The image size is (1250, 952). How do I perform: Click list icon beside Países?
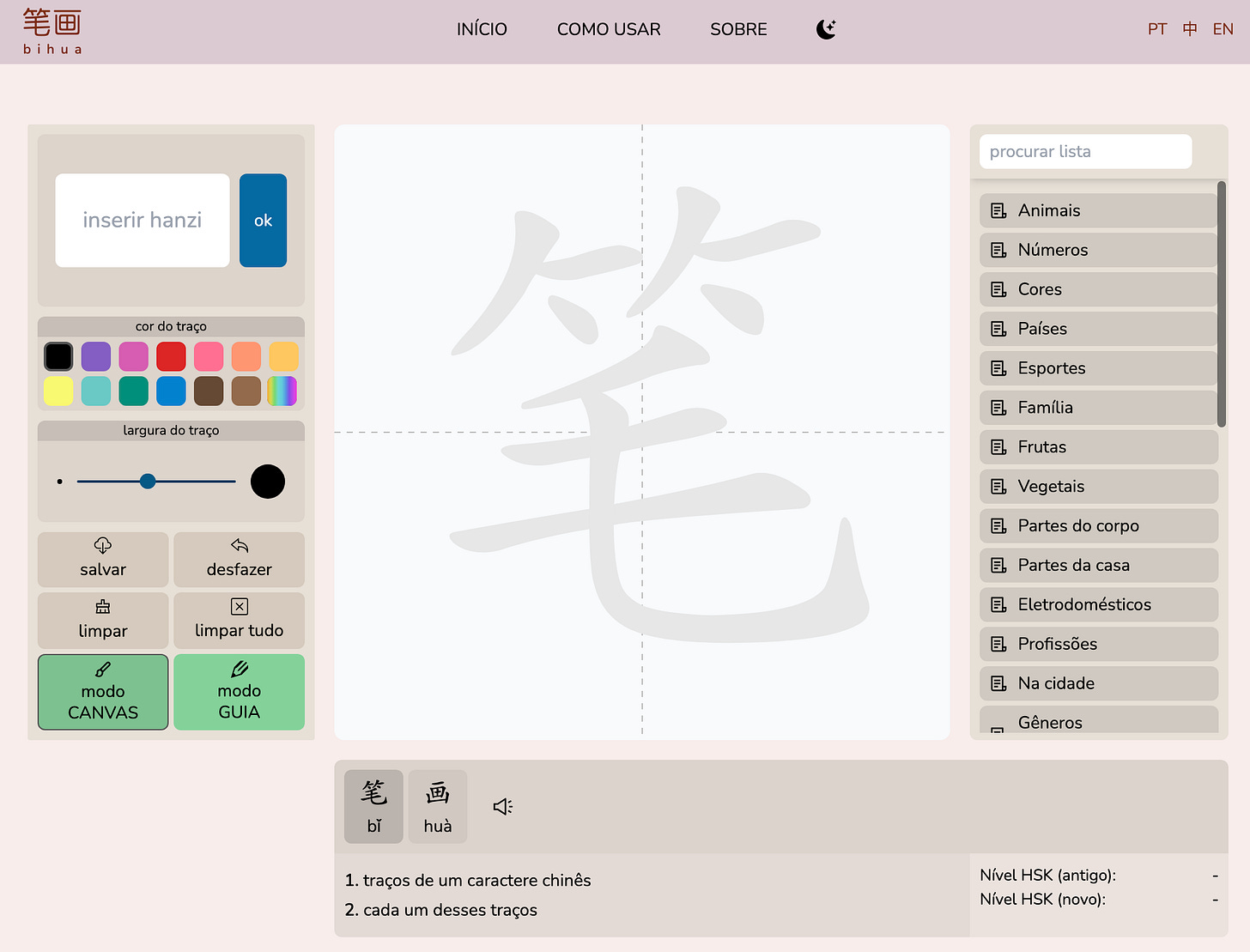998,329
